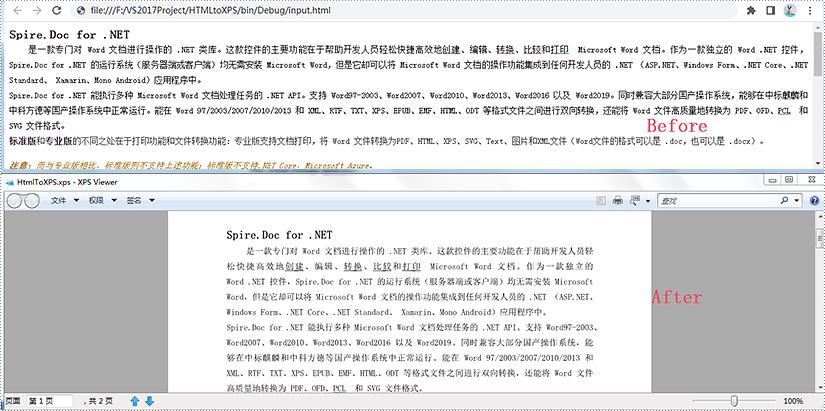Expand the dropdown arrow beside 签名
Viewport: 825px width, 411px height.
pos(152,200)
